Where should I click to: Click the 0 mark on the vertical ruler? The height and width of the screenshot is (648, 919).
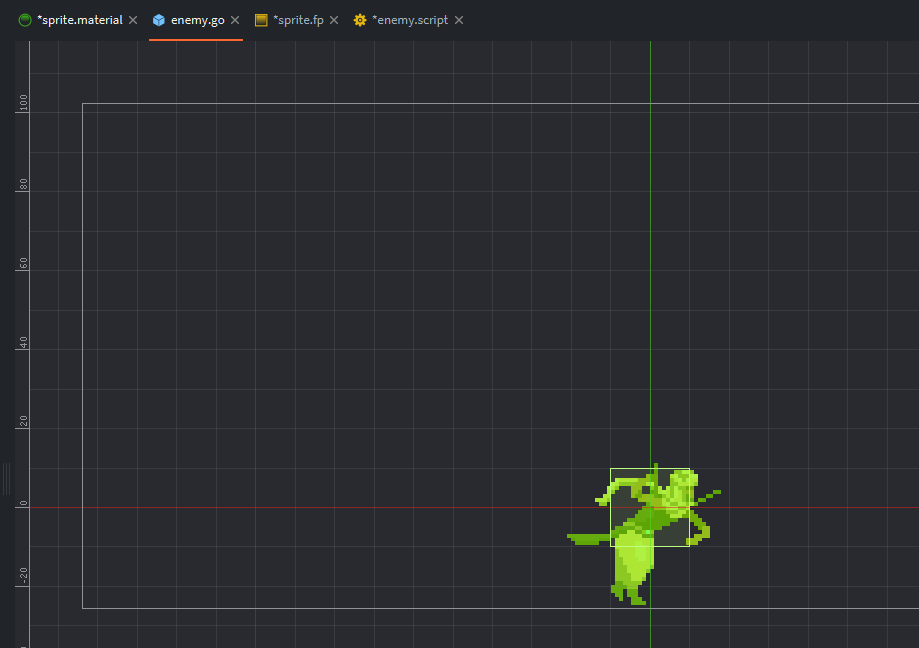point(23,507)
